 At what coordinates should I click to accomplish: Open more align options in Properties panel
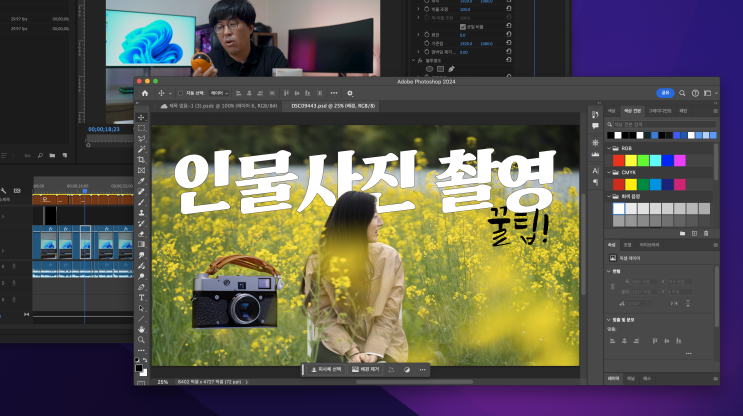(x=689, y=353)
